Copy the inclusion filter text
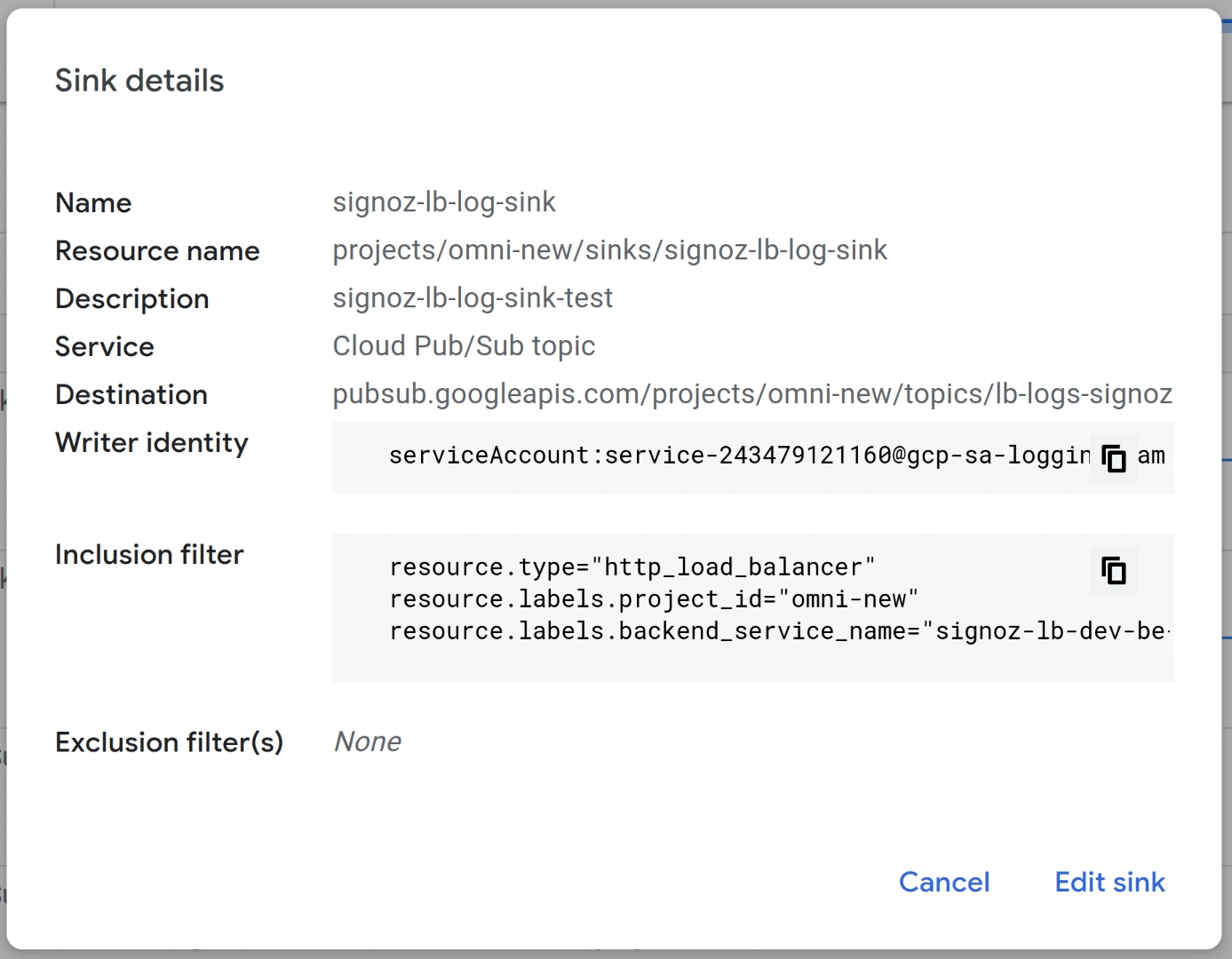Viewport: 1232px width, 959px height. point(1113,569)
